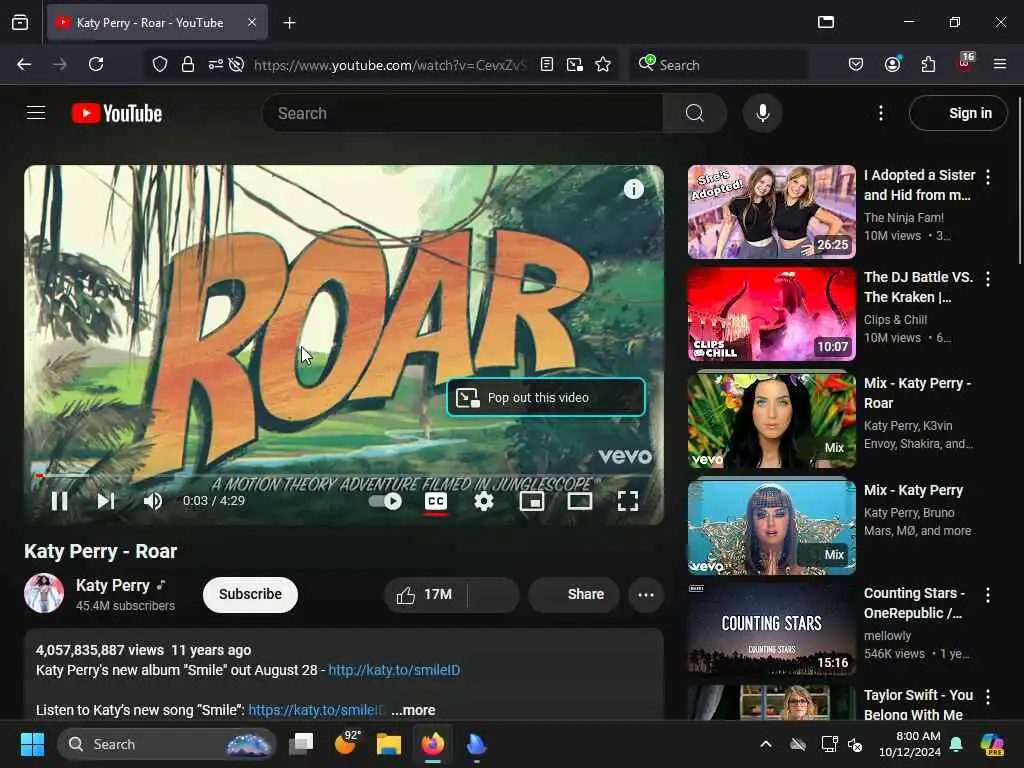Select the Katy Perry - Roar tab
The image size is (1024, 768).
[157, 23]
